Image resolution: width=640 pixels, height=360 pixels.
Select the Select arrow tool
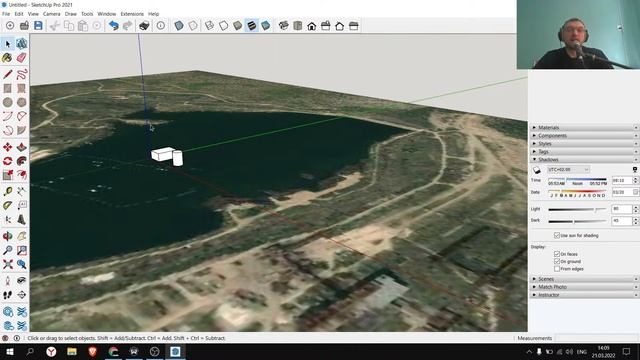[8, 44]
